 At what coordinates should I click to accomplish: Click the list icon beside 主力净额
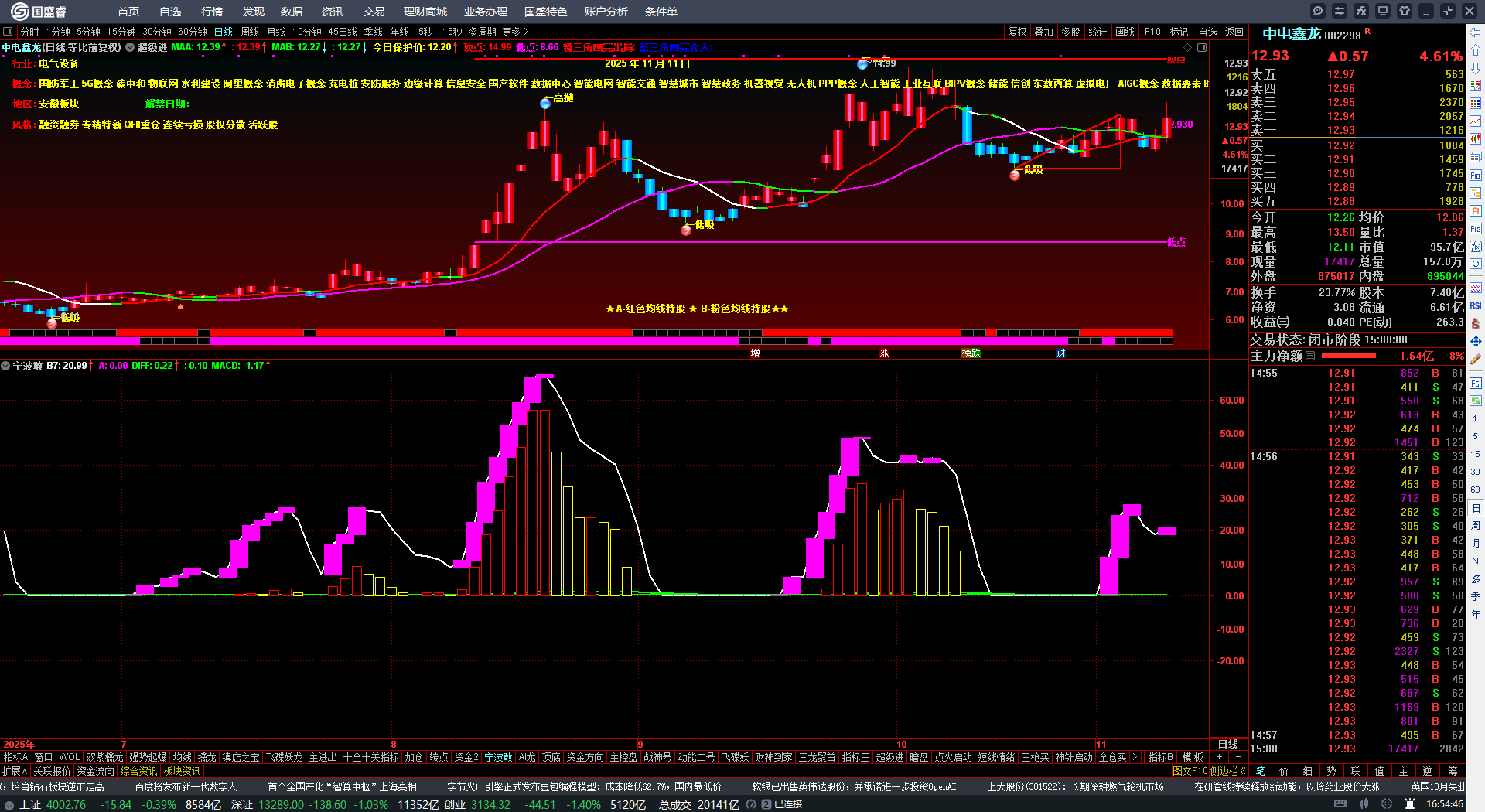(1310, 356)
